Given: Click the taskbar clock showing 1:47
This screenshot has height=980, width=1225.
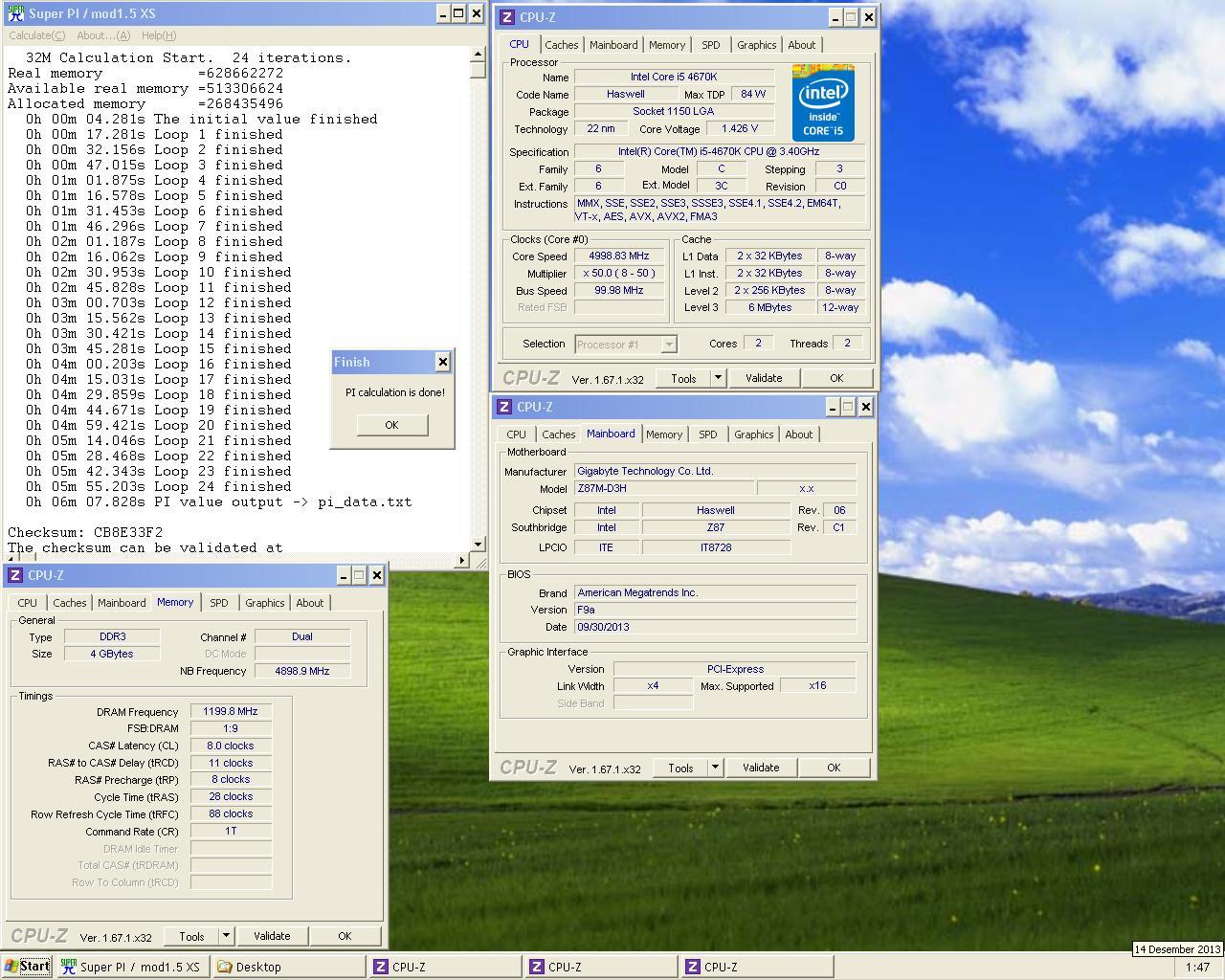Looking at the screenshot, I should [1197, 968].
